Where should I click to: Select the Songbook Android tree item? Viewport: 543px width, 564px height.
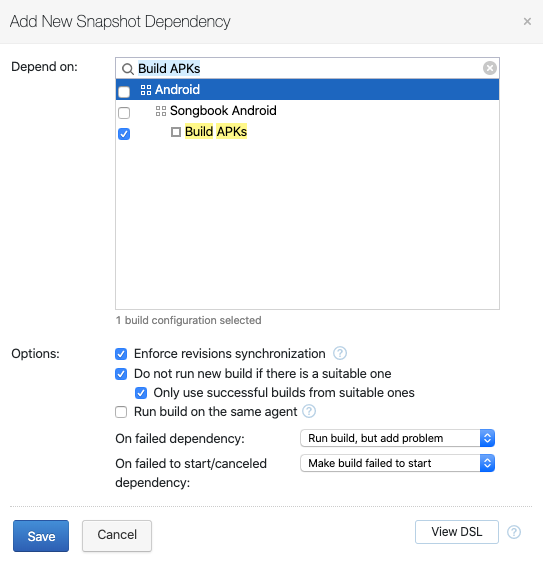(x=223, y=111)
